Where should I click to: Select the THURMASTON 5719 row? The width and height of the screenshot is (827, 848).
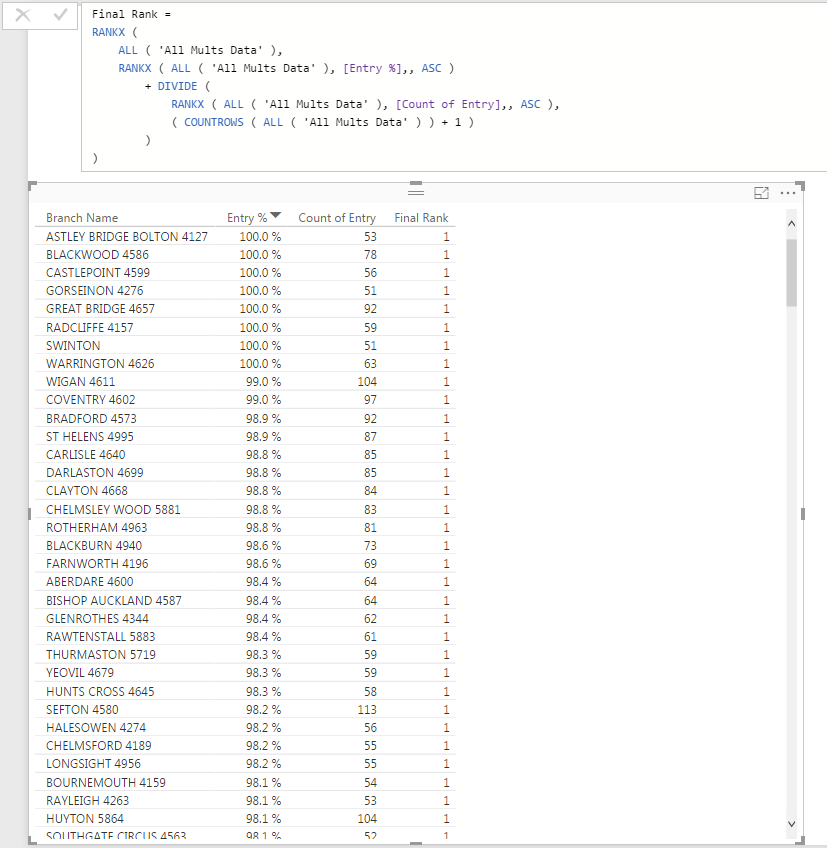[x=245, y=654]
